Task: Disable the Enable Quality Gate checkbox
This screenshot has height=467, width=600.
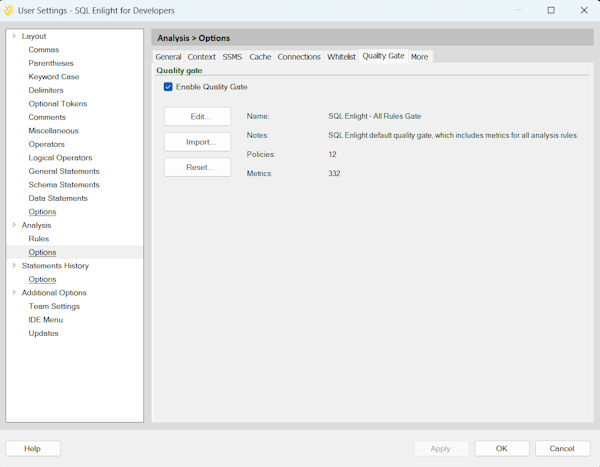Action: pyautogui.click(x=168, y=87)
